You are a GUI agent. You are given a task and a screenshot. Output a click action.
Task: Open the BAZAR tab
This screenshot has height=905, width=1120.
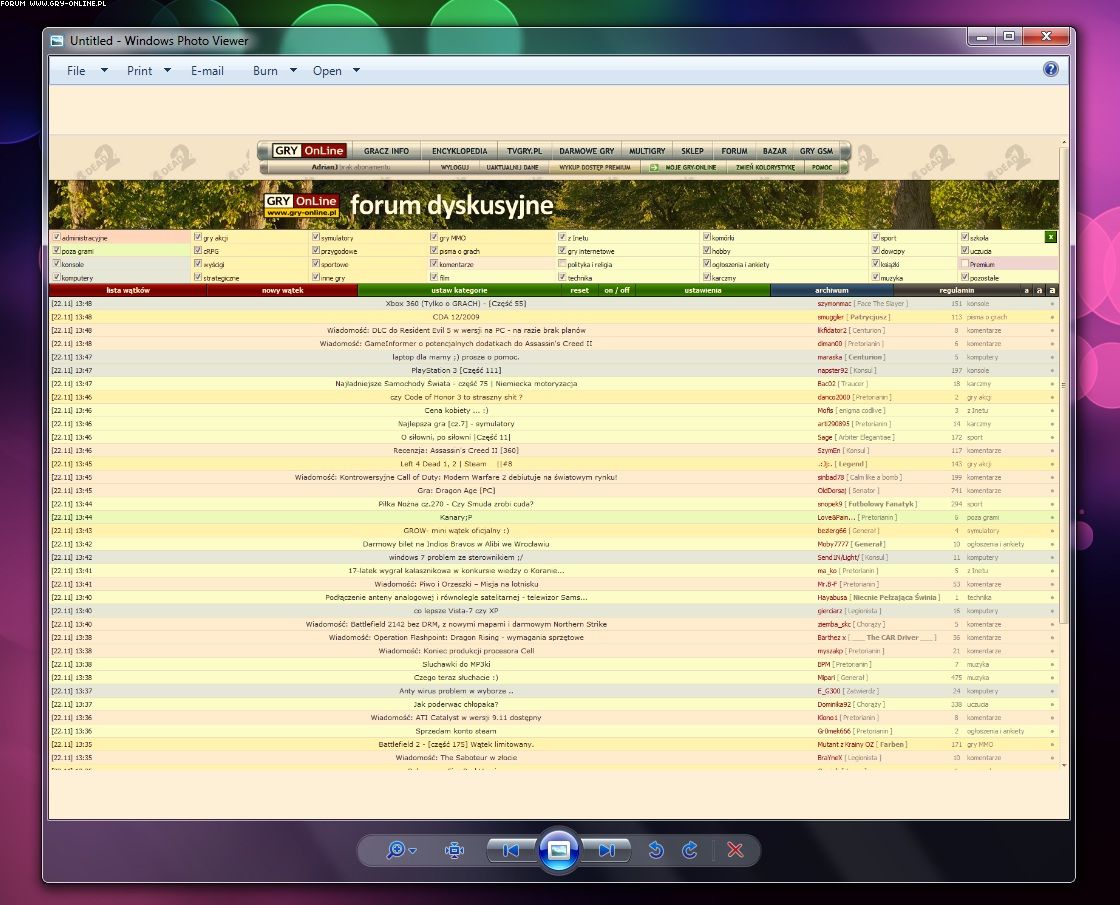coord(774,151)
